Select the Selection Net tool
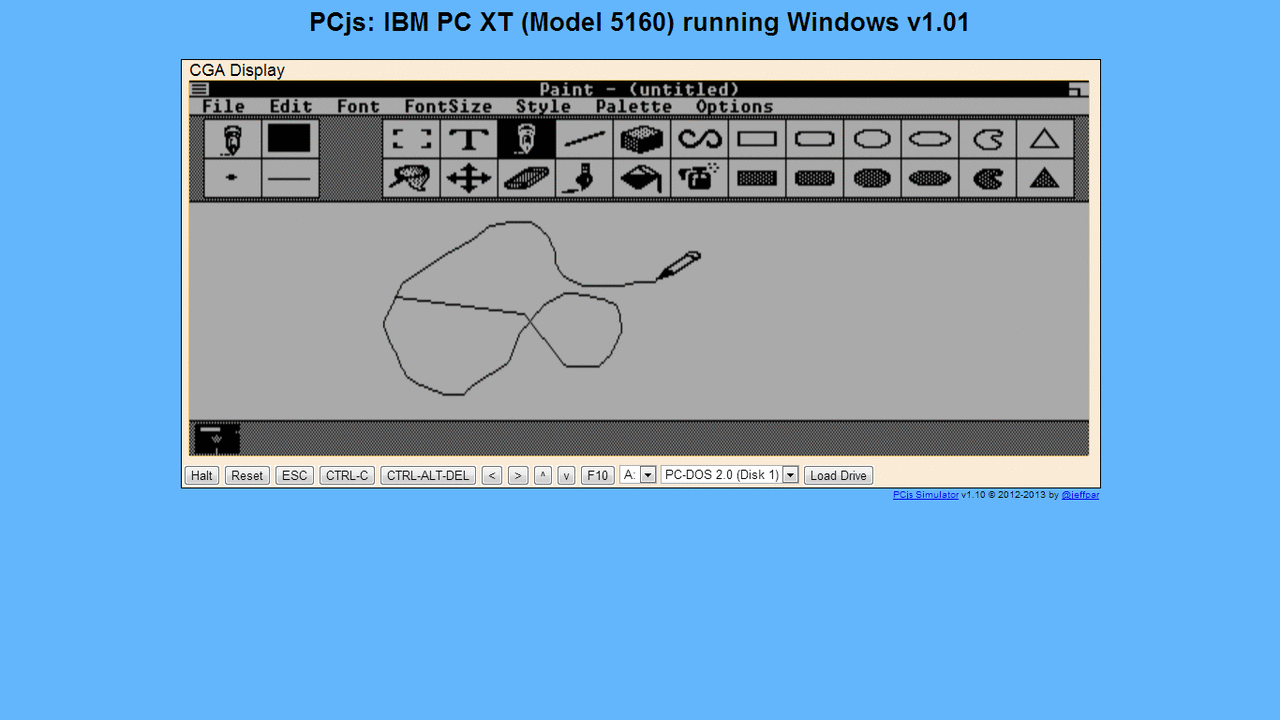 tap(411, 178)
